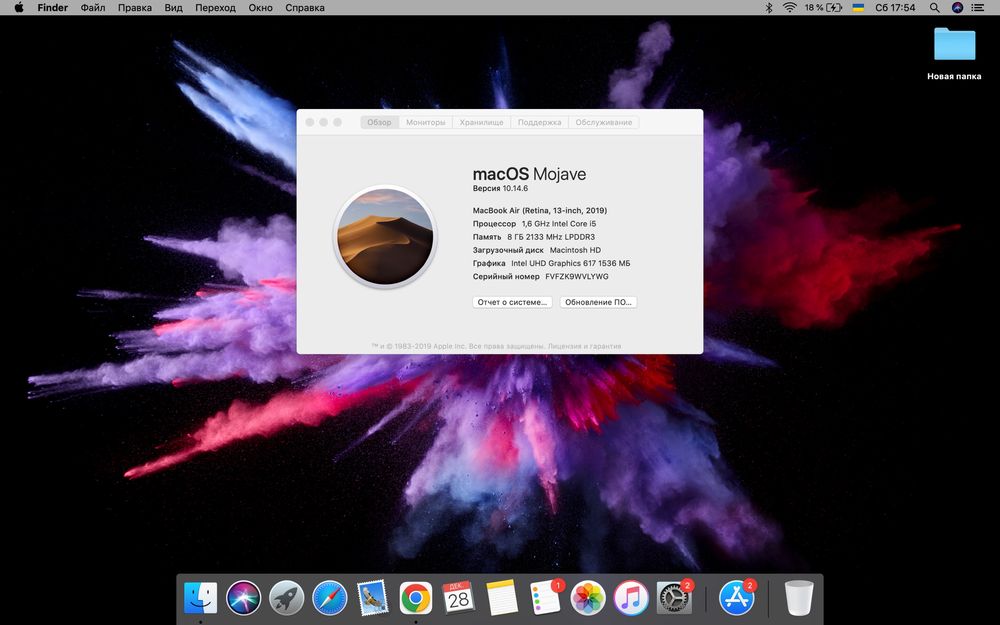Click the macOS Mojave desert image
The image size is (1000, 625).
[x=385, y=237]
